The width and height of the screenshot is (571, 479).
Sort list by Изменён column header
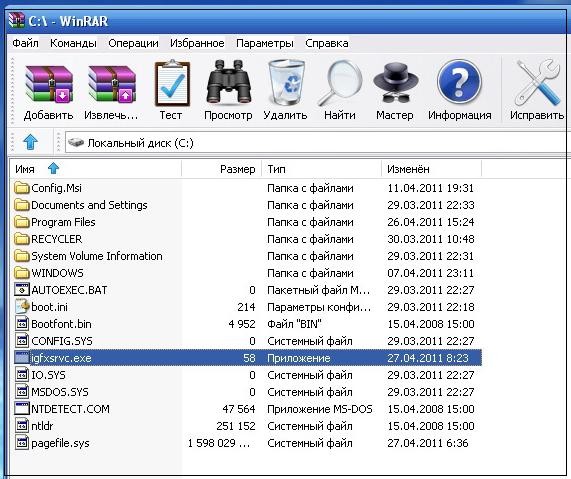tap(431, 169)
